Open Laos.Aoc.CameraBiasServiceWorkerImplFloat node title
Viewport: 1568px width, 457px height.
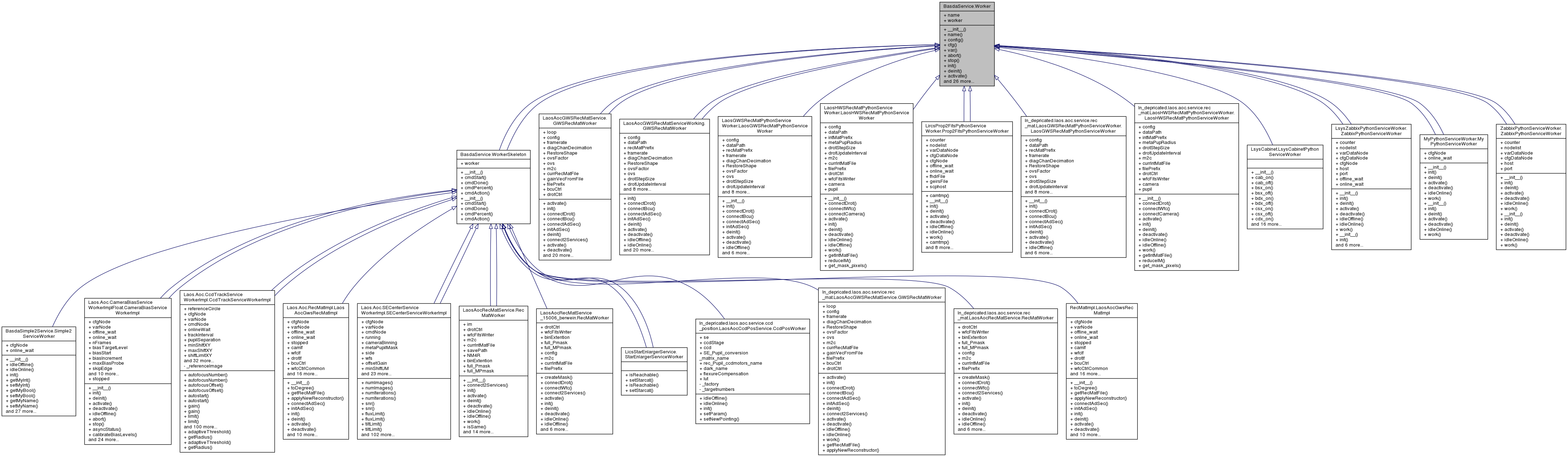(127, 307)
